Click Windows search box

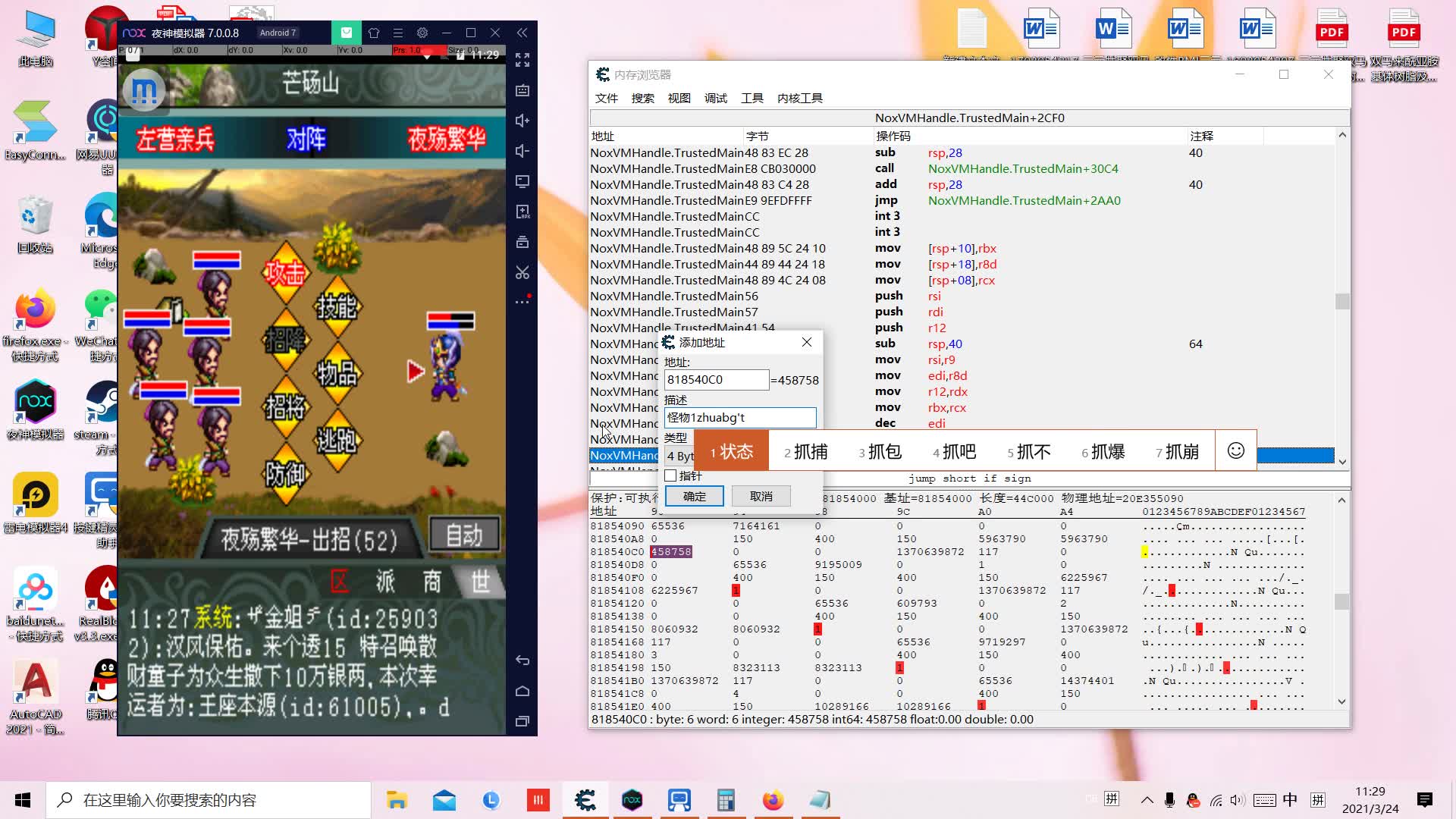click(209, 800)
